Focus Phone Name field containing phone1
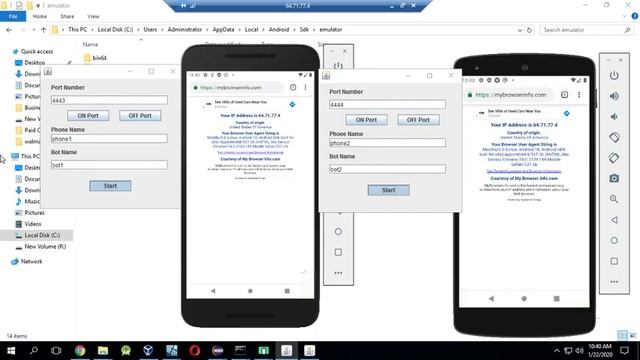 click(109, 139)
